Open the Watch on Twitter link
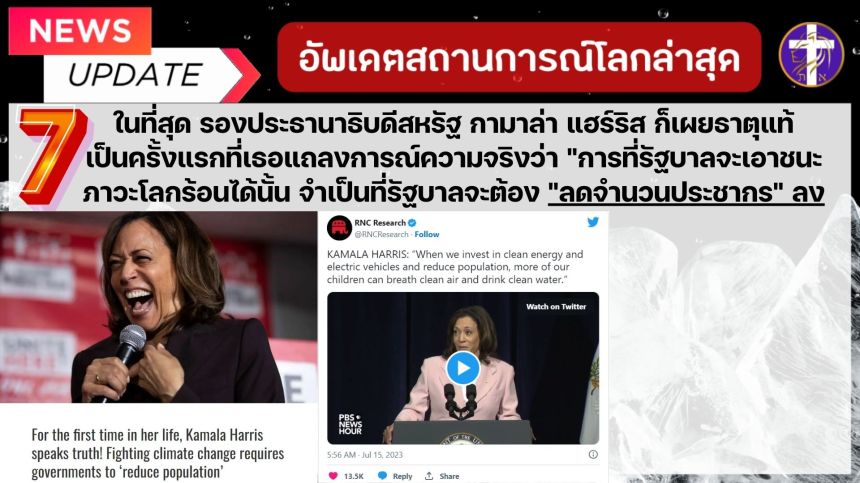Viewport: 860px width, 483px height. click(x=556, y=306)
